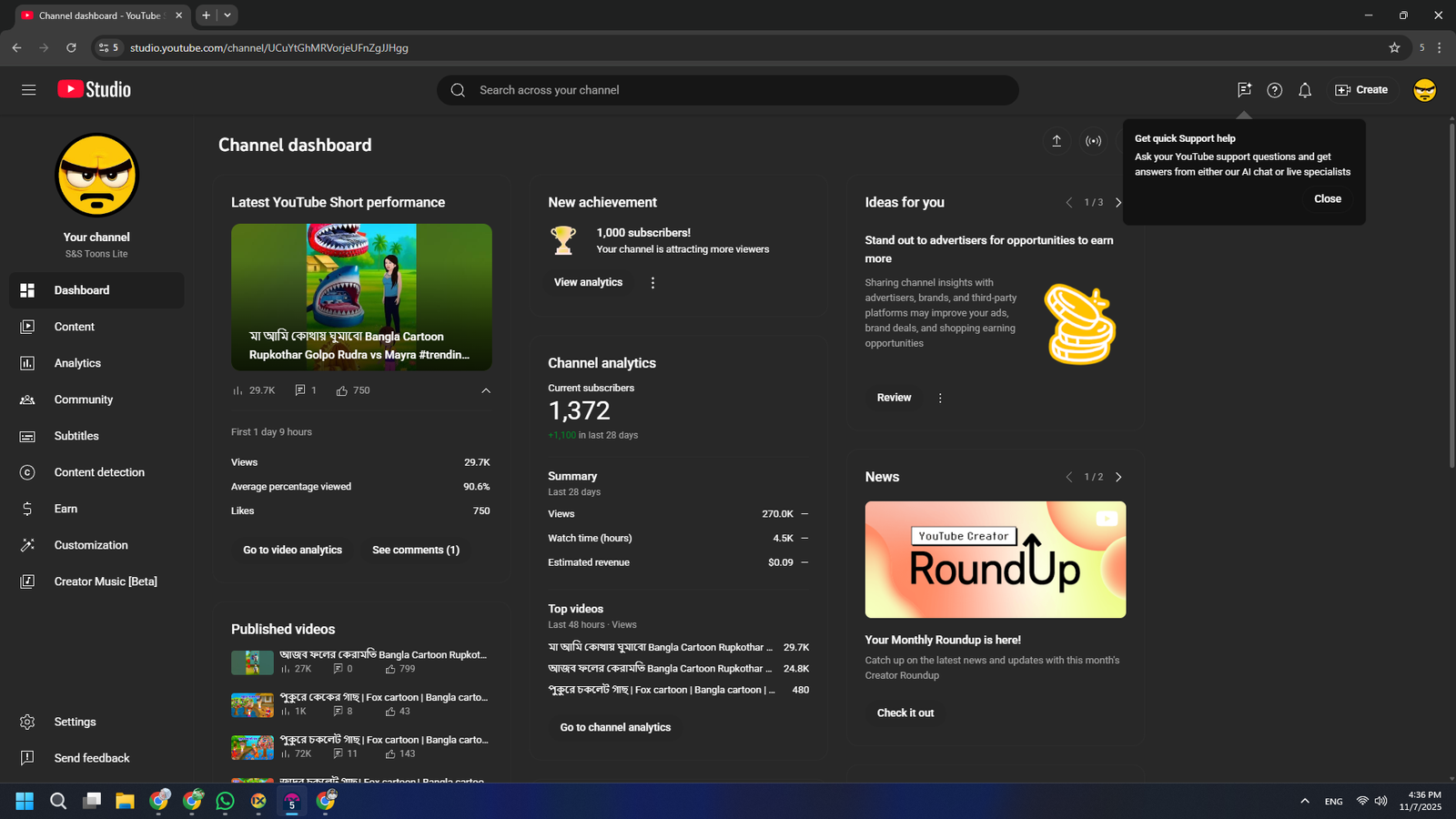Click the upload videos arrow icon
Viewport: 1456px width, 819px height.
(x=1057, y=141)
